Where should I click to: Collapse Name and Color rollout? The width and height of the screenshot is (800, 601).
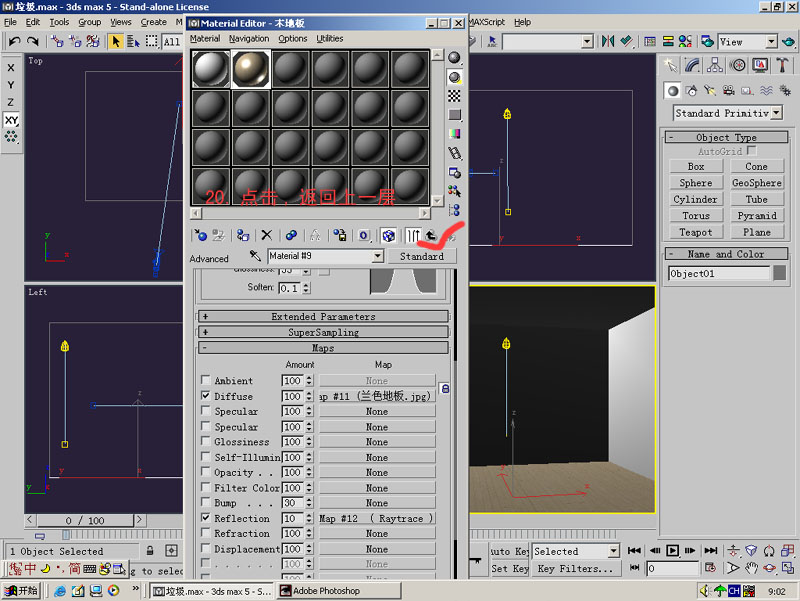[x=726, y=254]
